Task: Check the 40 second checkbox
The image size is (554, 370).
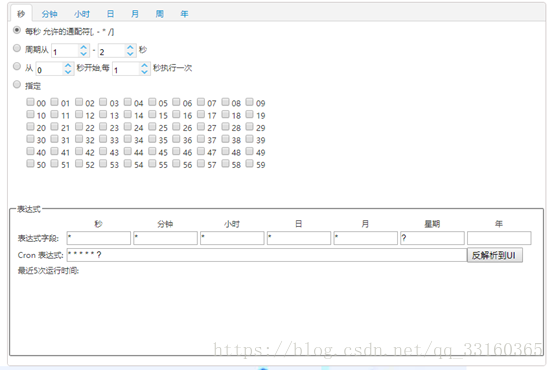Action: tap(30, 151)
